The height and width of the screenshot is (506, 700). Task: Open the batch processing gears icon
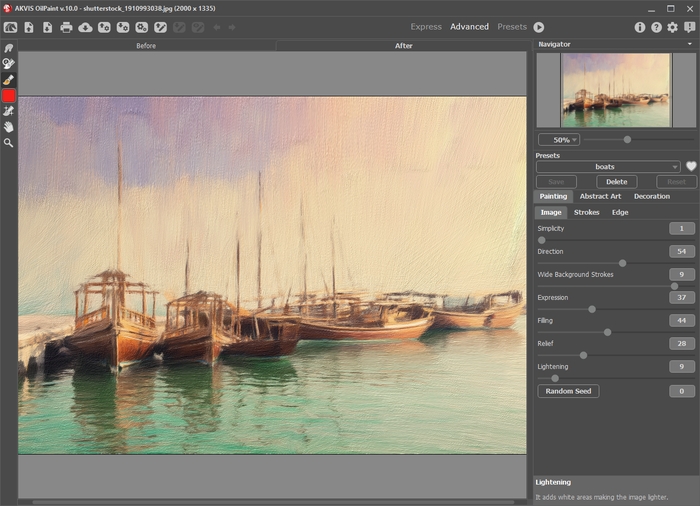click(142, 27)
